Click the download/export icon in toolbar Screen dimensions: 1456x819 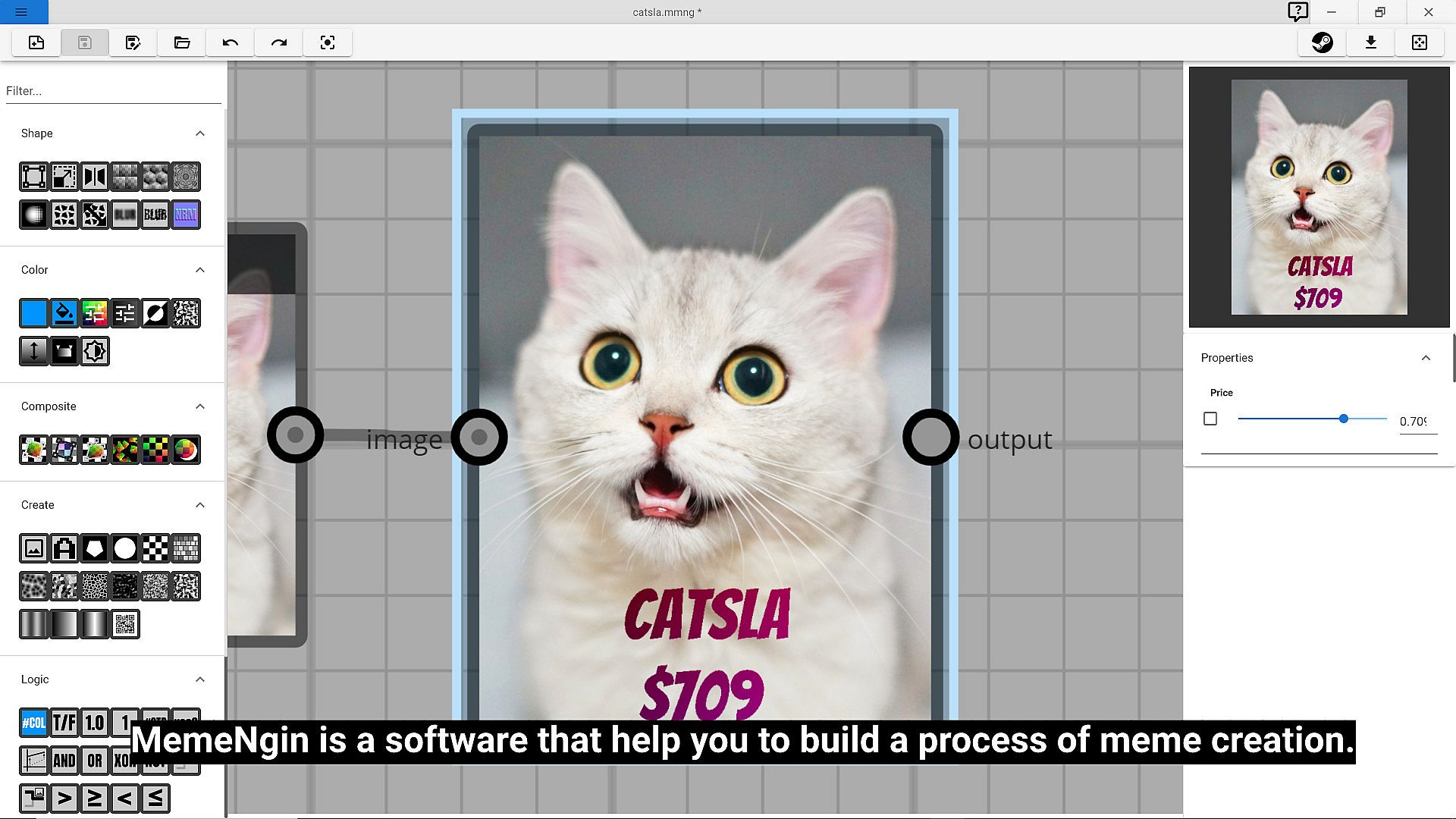pos(1370,42)
